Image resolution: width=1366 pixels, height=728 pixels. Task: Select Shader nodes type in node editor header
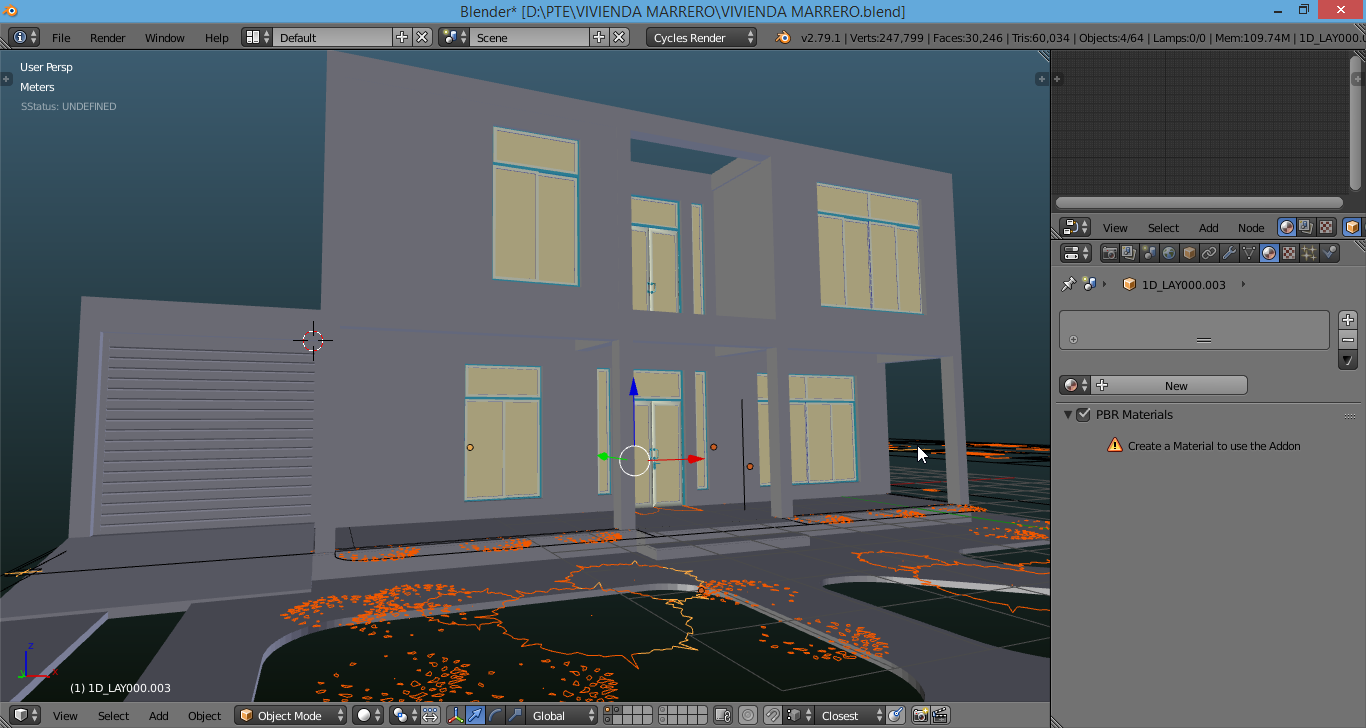pyautogui.click(x=1287, y=227)
